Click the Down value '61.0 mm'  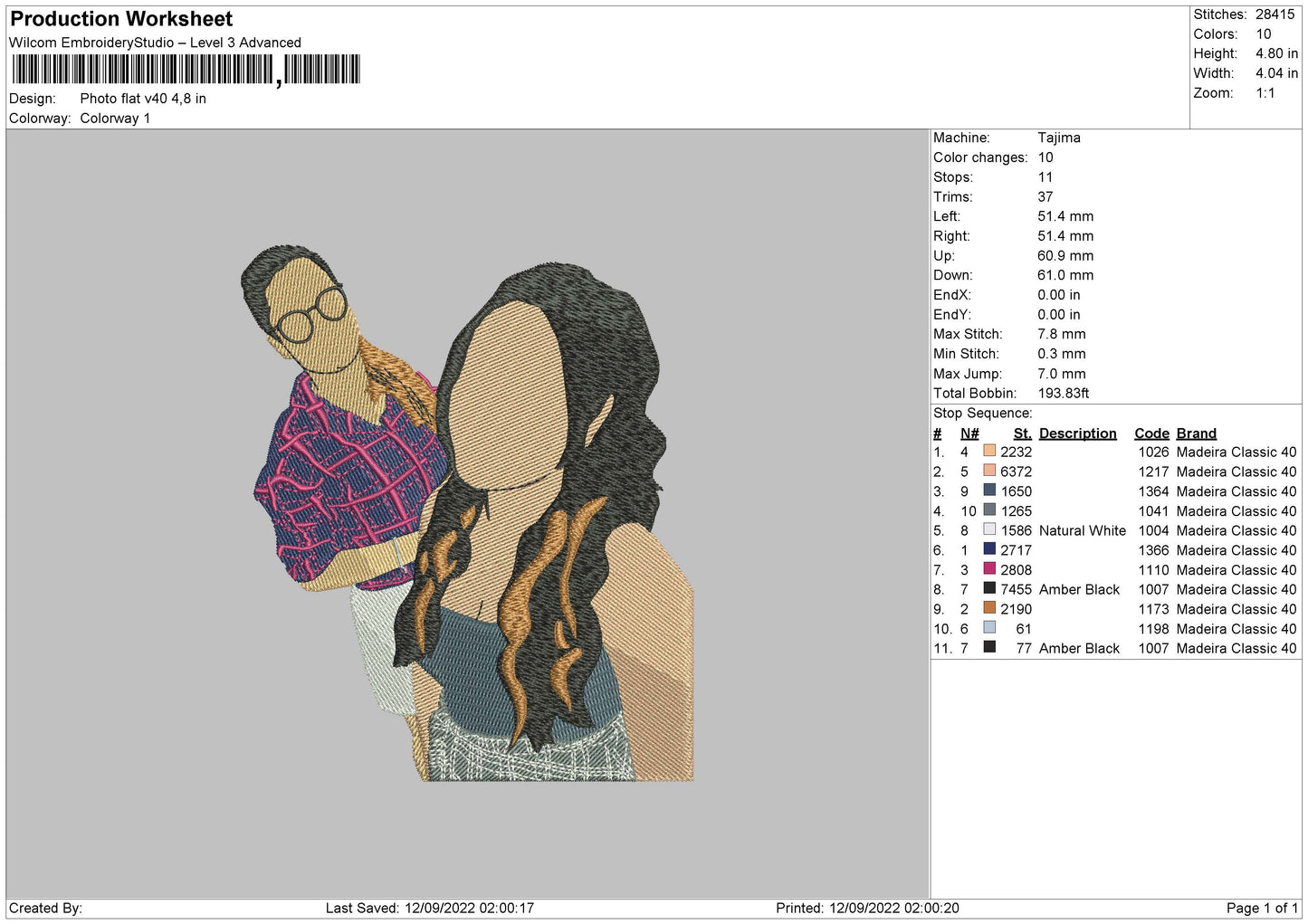point(1065,275)
